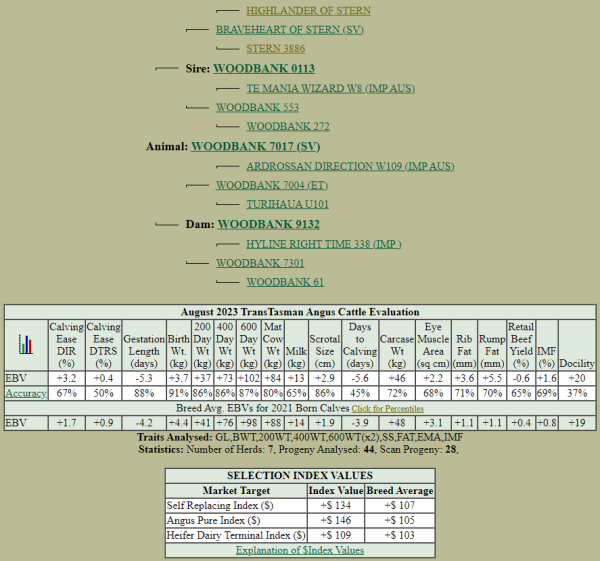Select the Docility column header
This screenshot has width=600, height=561.
pos(577,345)
